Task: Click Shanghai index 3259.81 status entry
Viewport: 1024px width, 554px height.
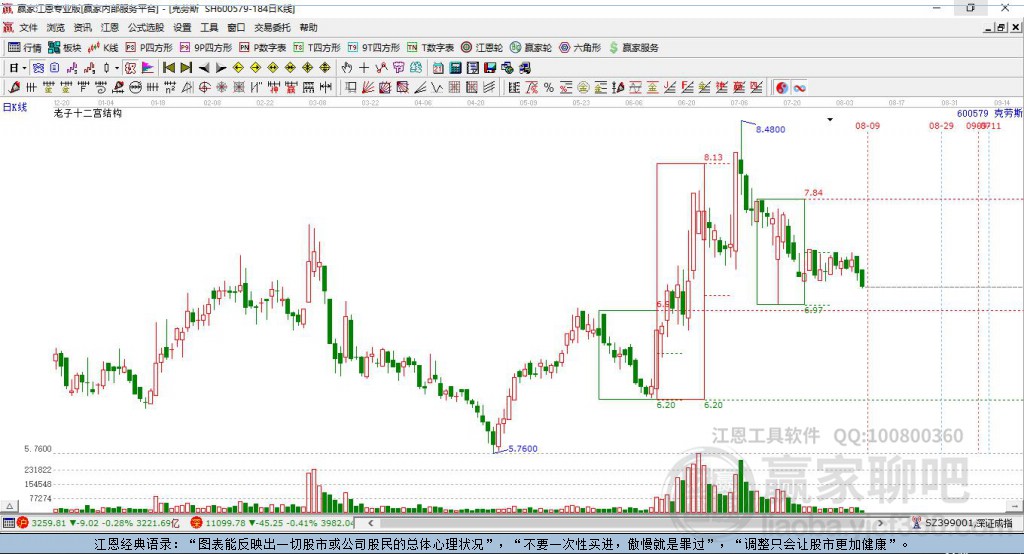Action: tap(99, 523)
